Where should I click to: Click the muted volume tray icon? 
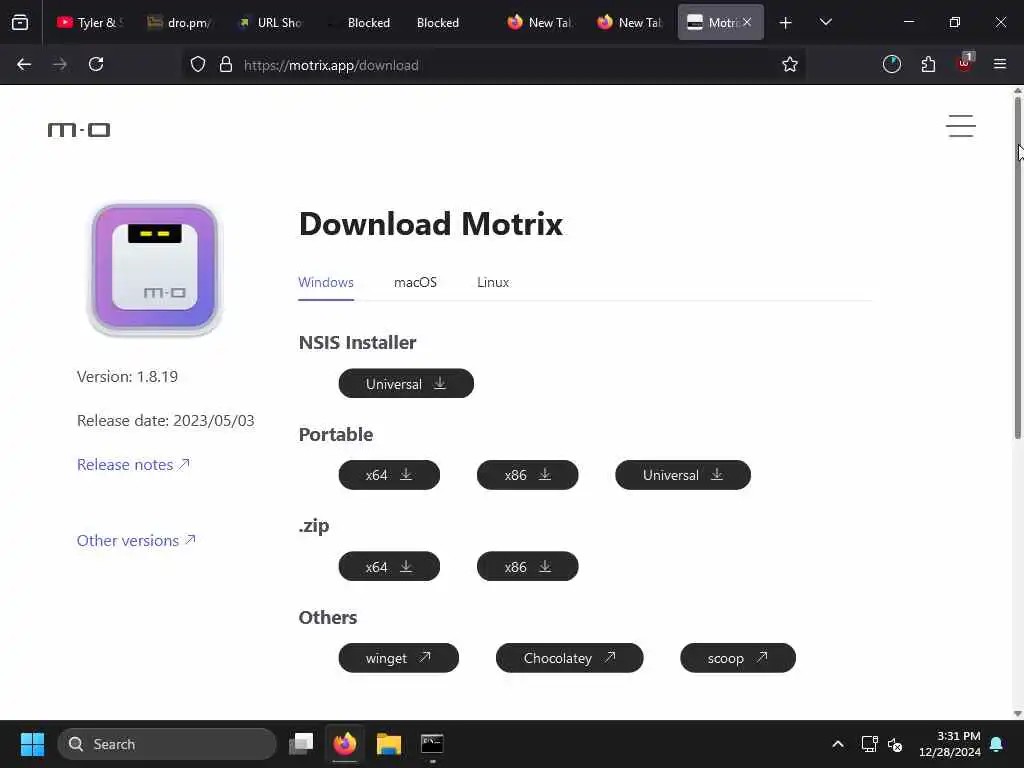coord(895,744)
